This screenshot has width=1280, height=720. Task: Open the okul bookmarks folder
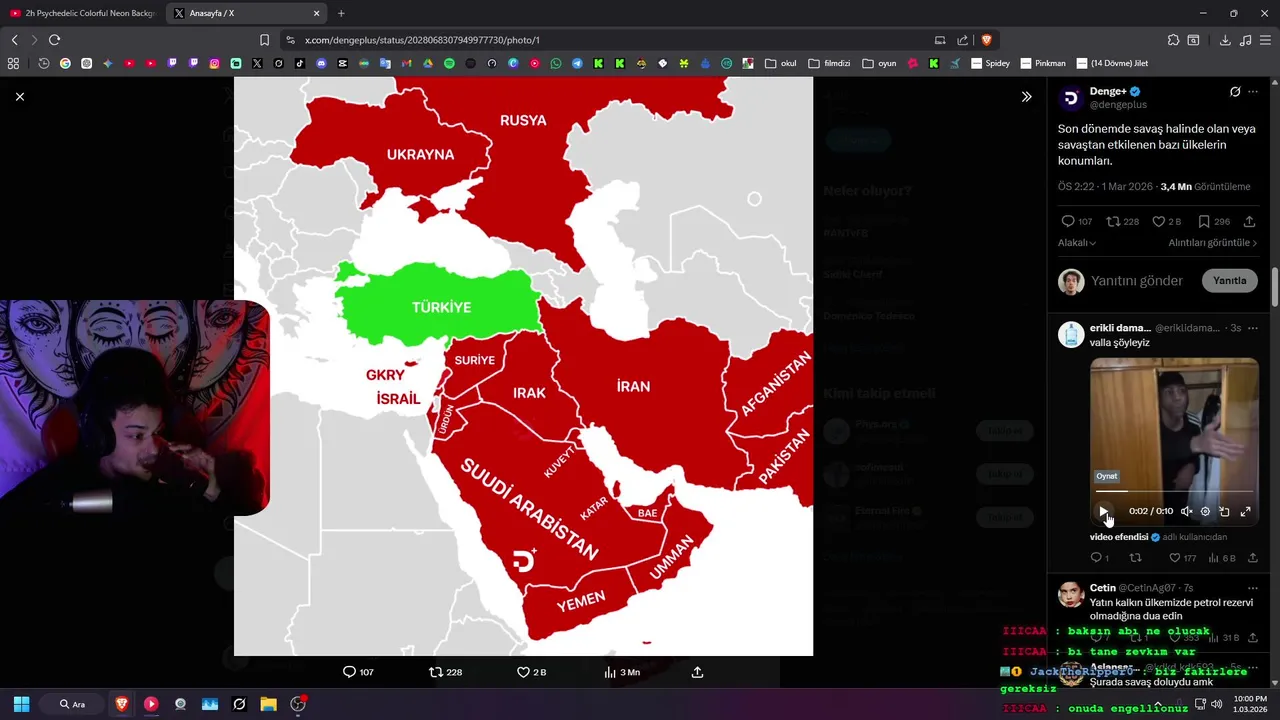click(x=781, y=63)
